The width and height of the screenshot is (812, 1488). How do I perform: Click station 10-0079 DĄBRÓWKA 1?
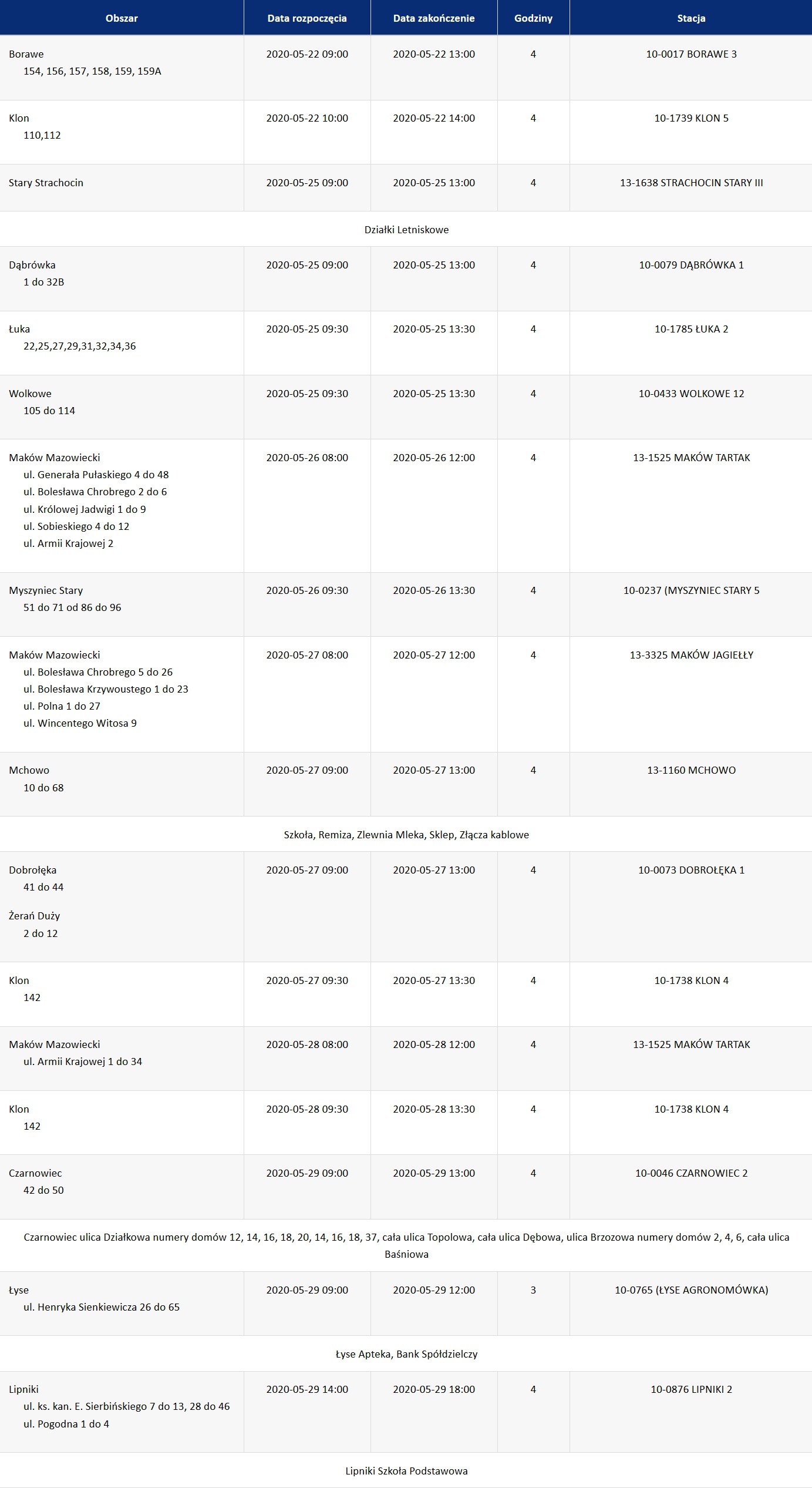[691, 265]
